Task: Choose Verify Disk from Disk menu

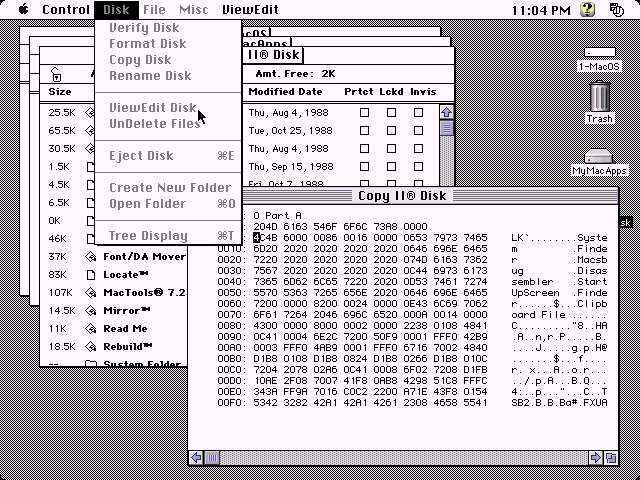Action: (x=168, y=28)
